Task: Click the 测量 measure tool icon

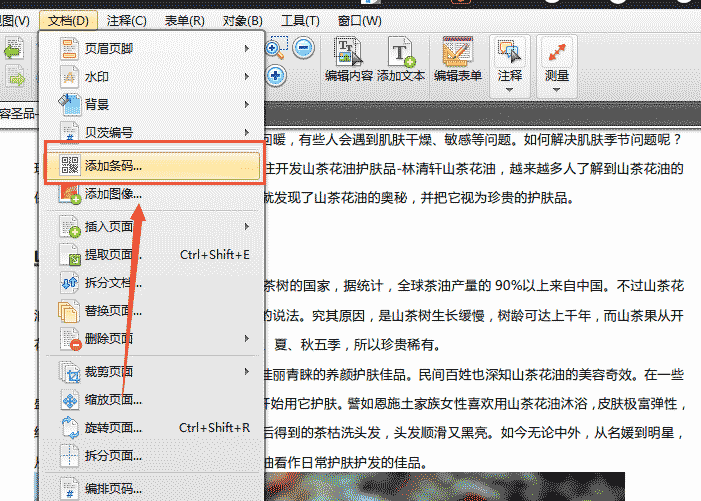Action: pos(557,52)
